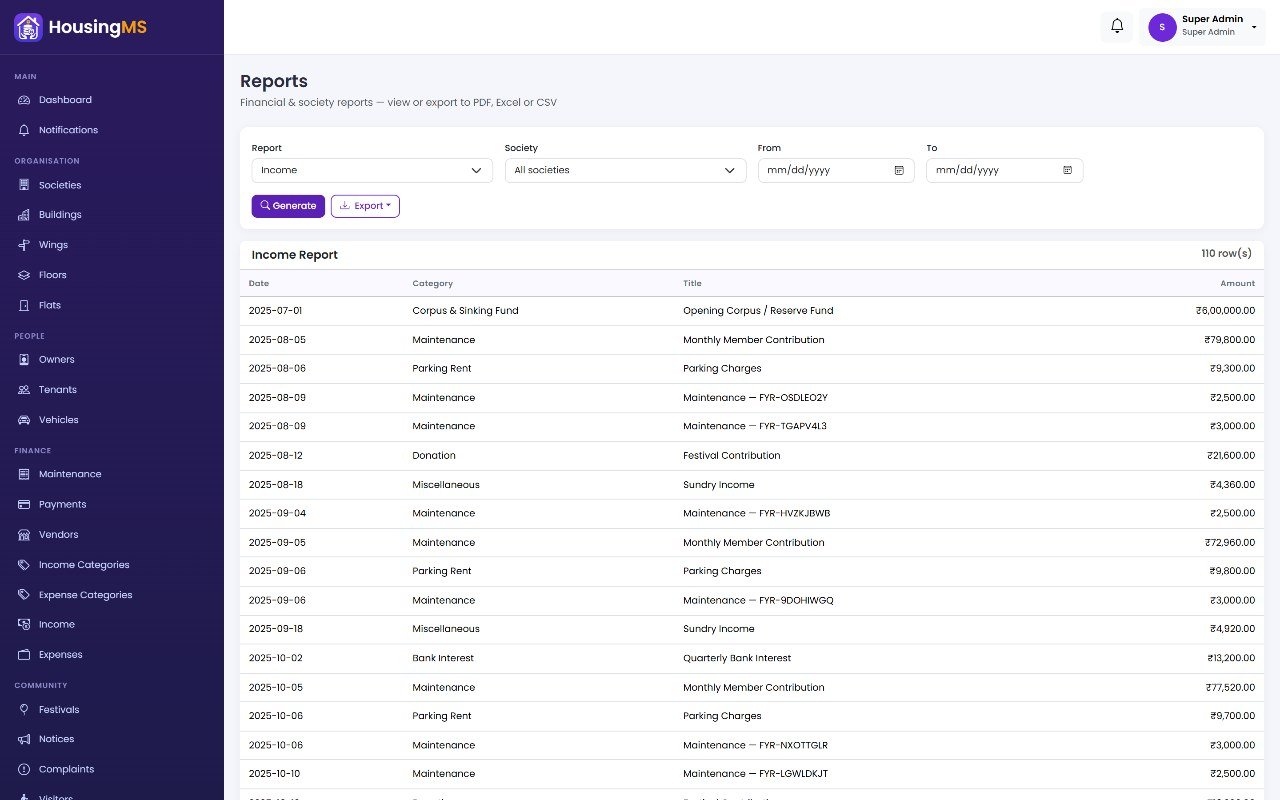Focus the From date input field
The height and width of the screenshot is (800, 1280).
(x=836, y=170)
